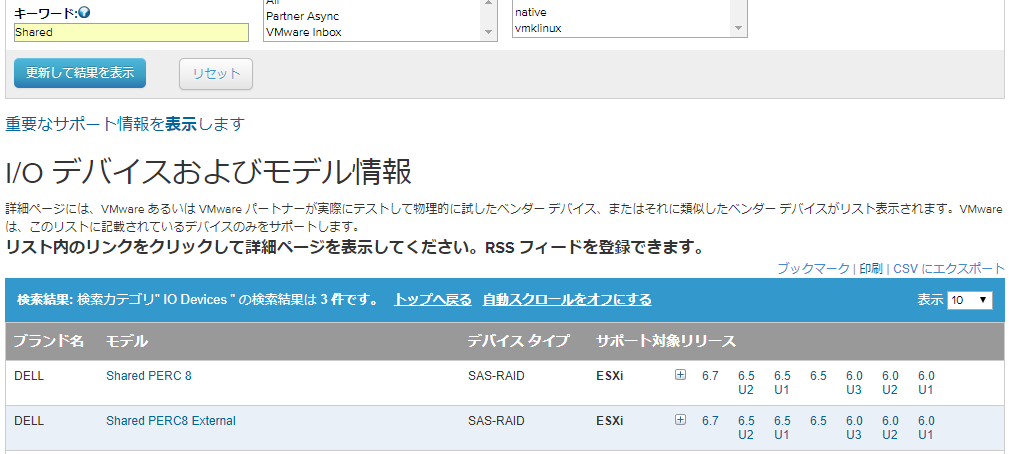Click the ブランド名 column header
The image size is (1009, 454).
click(x=49, y=341)
